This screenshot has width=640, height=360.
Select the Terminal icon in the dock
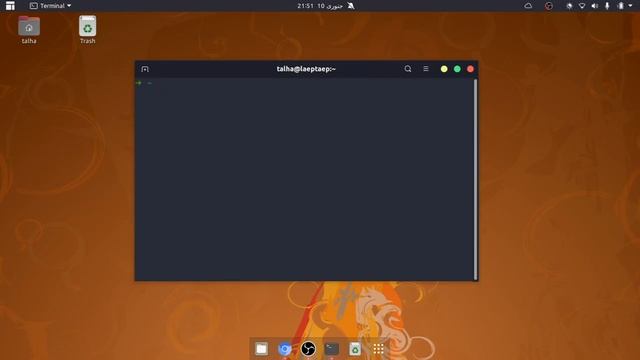coord(331,349)
